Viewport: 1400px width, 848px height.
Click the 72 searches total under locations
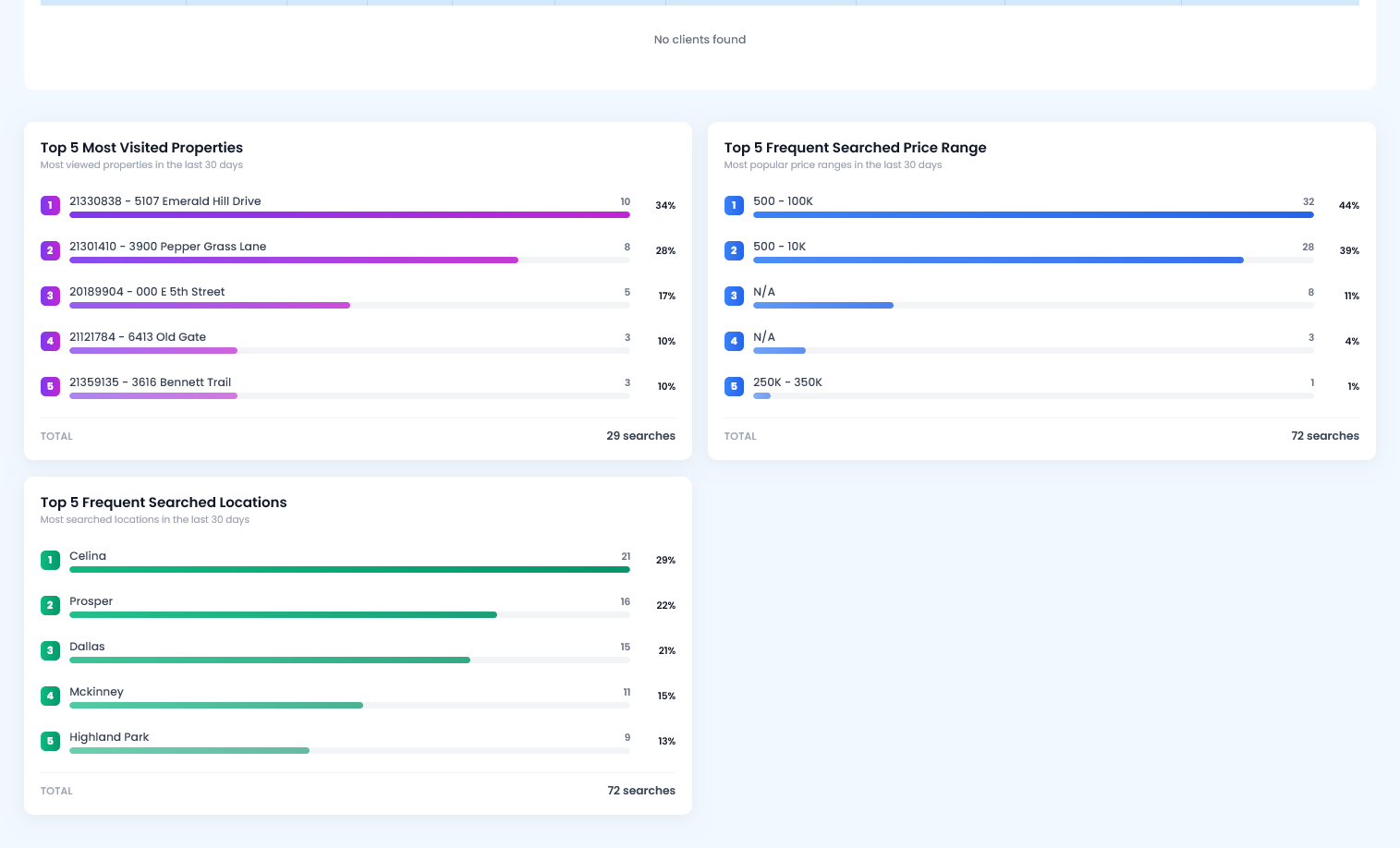[641, 791]
